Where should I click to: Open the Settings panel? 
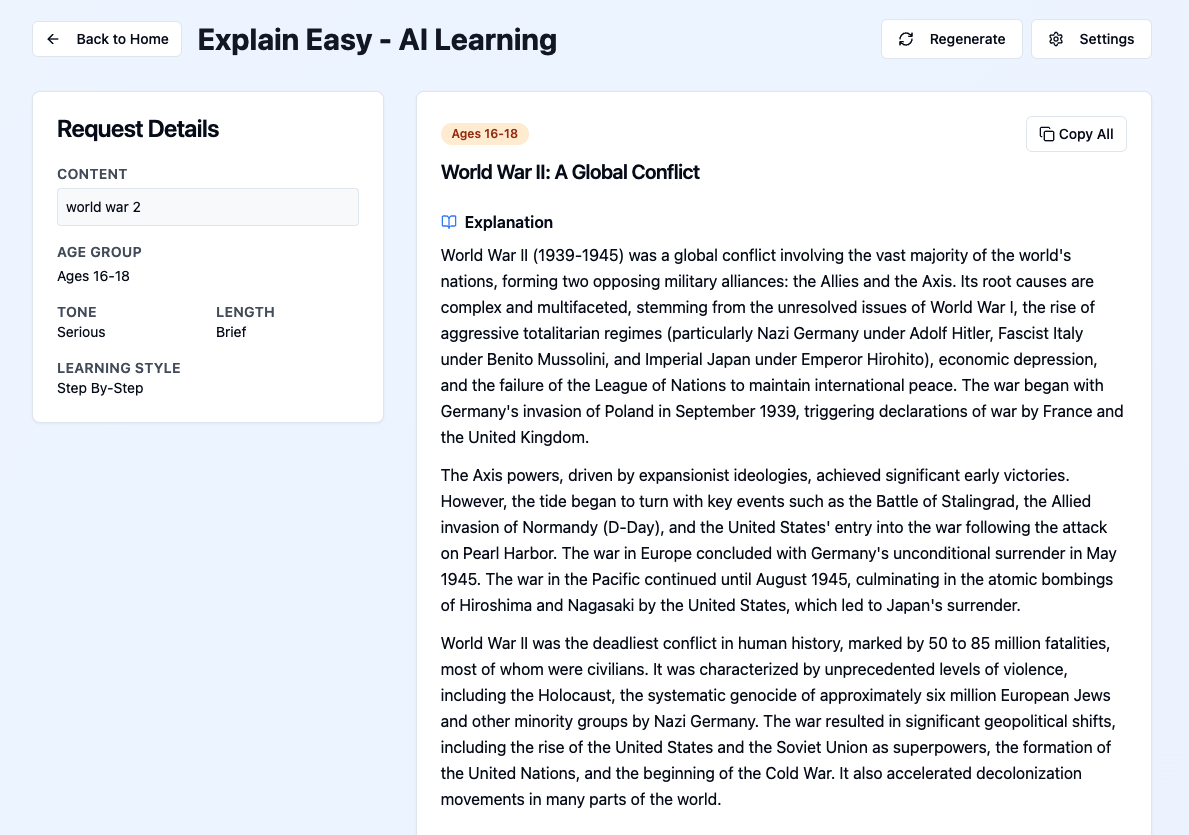(x=1091, y=39)
